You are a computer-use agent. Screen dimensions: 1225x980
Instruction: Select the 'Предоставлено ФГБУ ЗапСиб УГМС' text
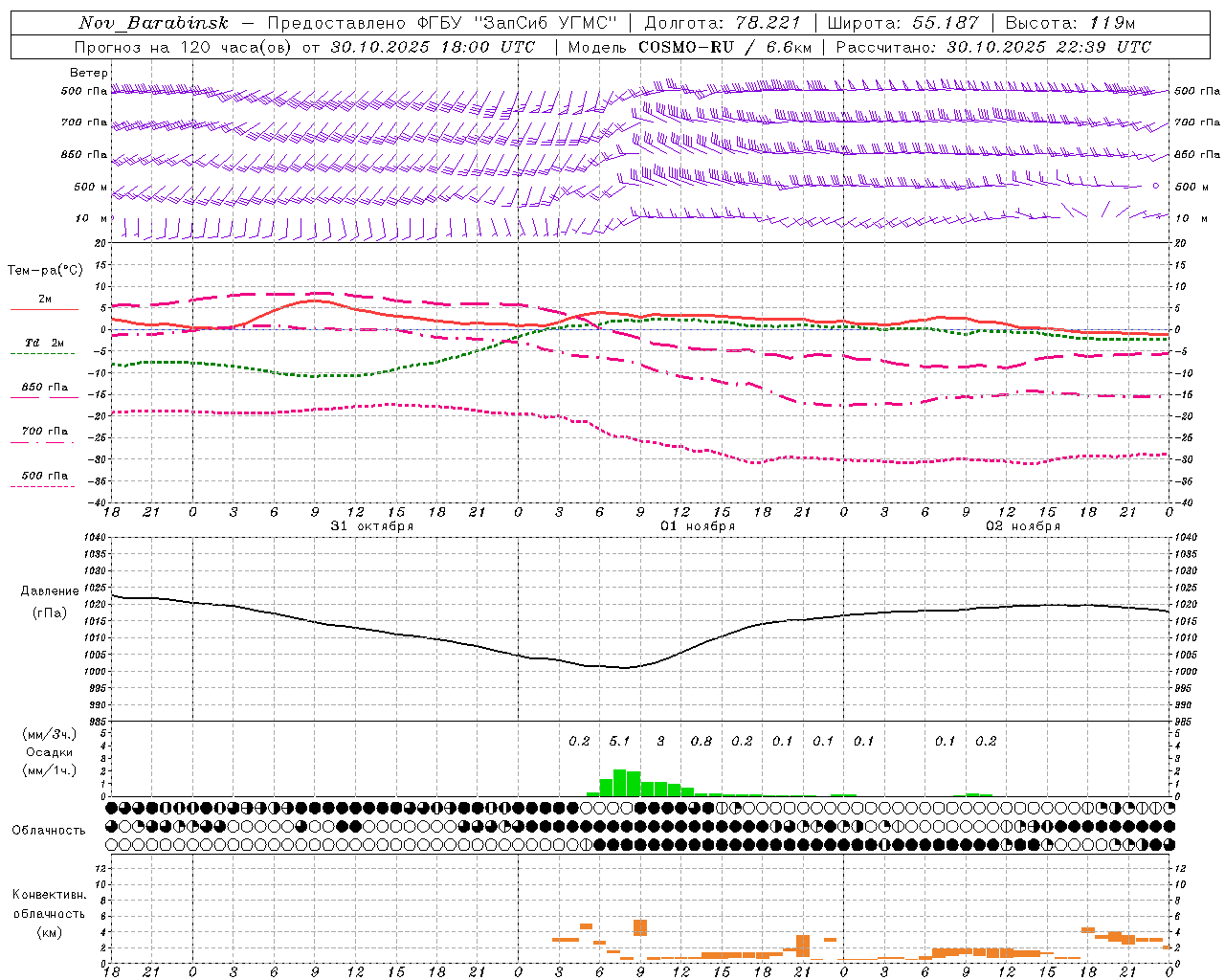click(x=442, y=23)
